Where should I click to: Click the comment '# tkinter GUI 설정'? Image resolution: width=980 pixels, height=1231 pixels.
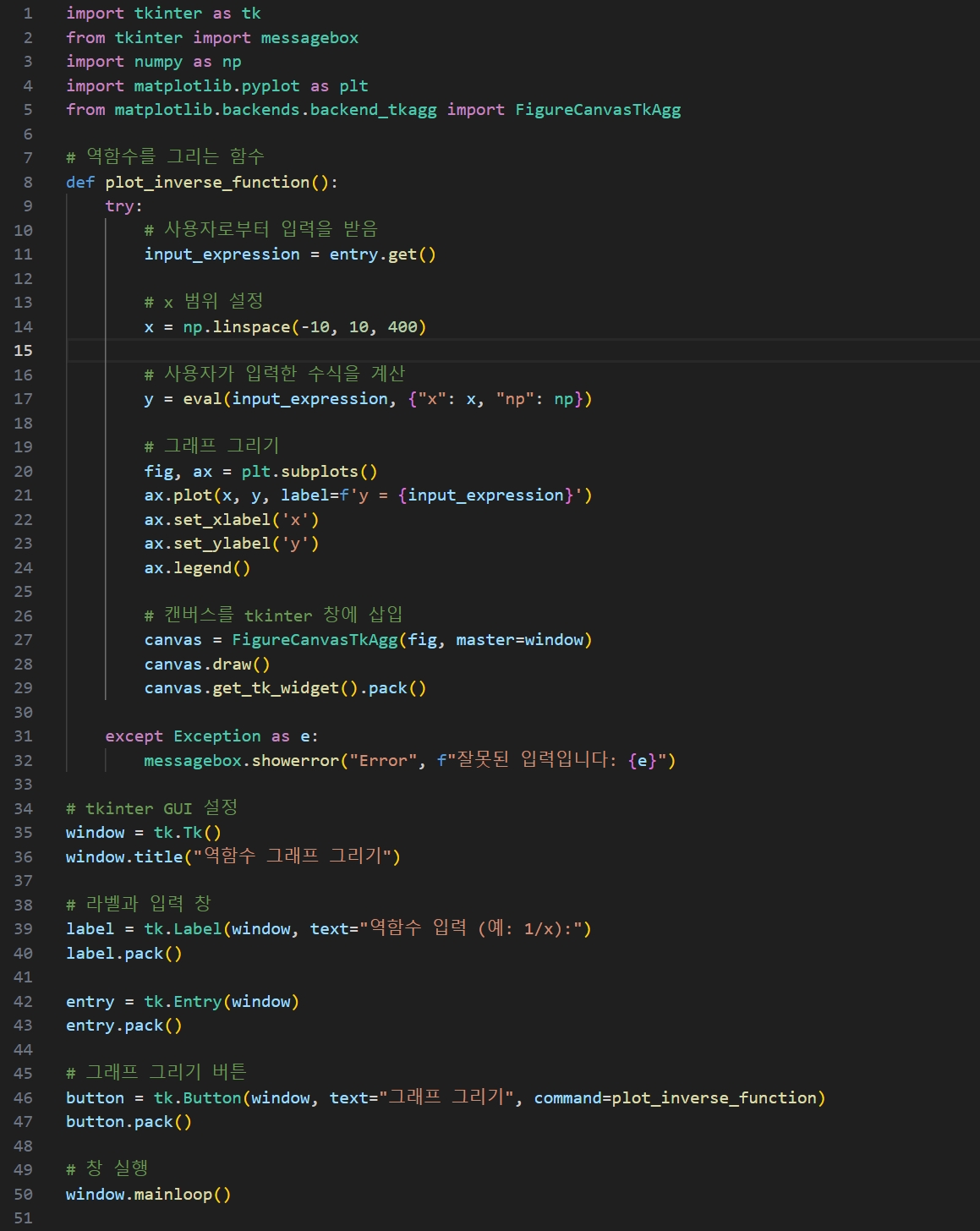tap(151, 809)
